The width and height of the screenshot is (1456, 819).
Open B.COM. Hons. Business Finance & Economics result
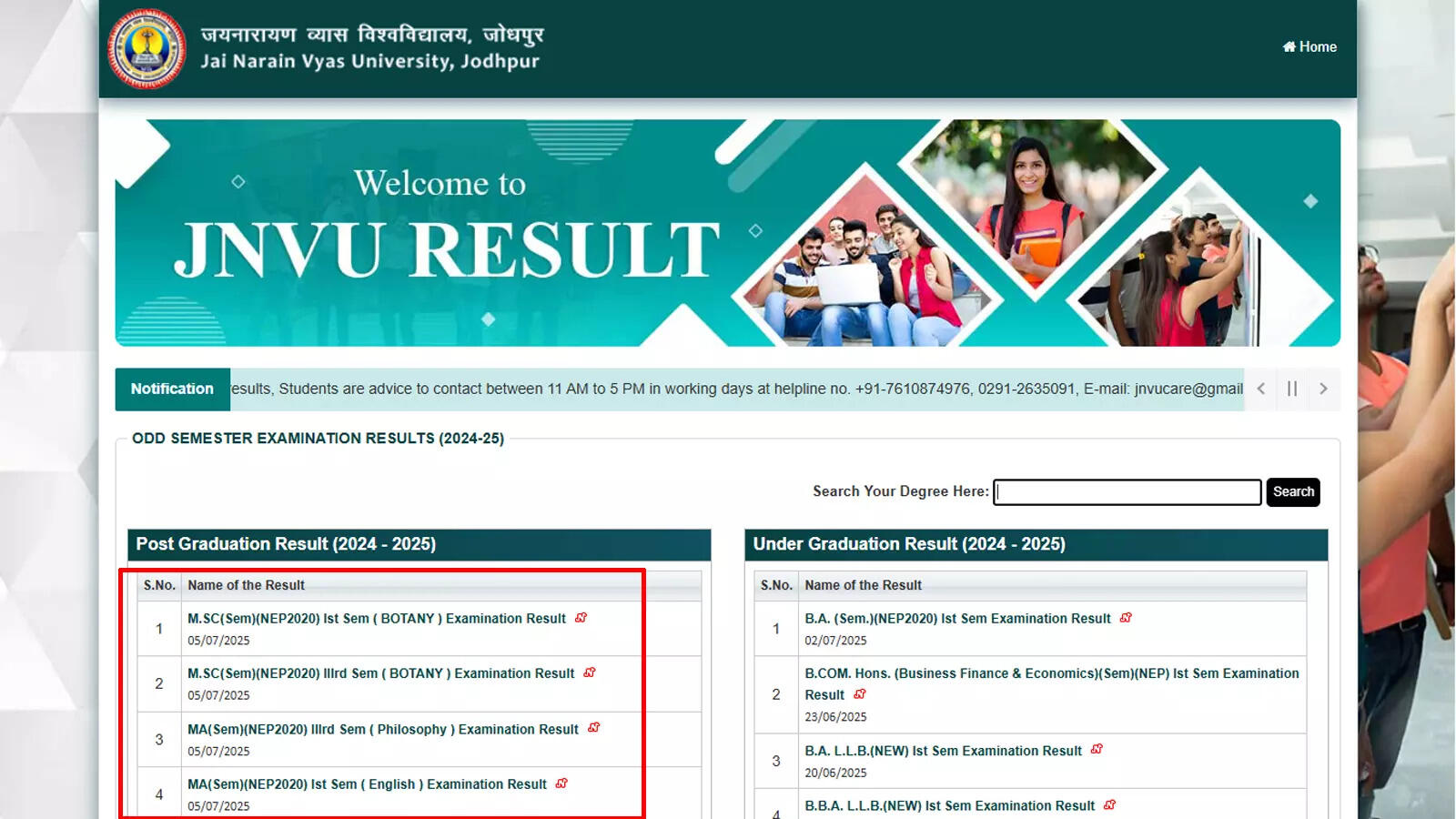click(x=1052, y=683)
